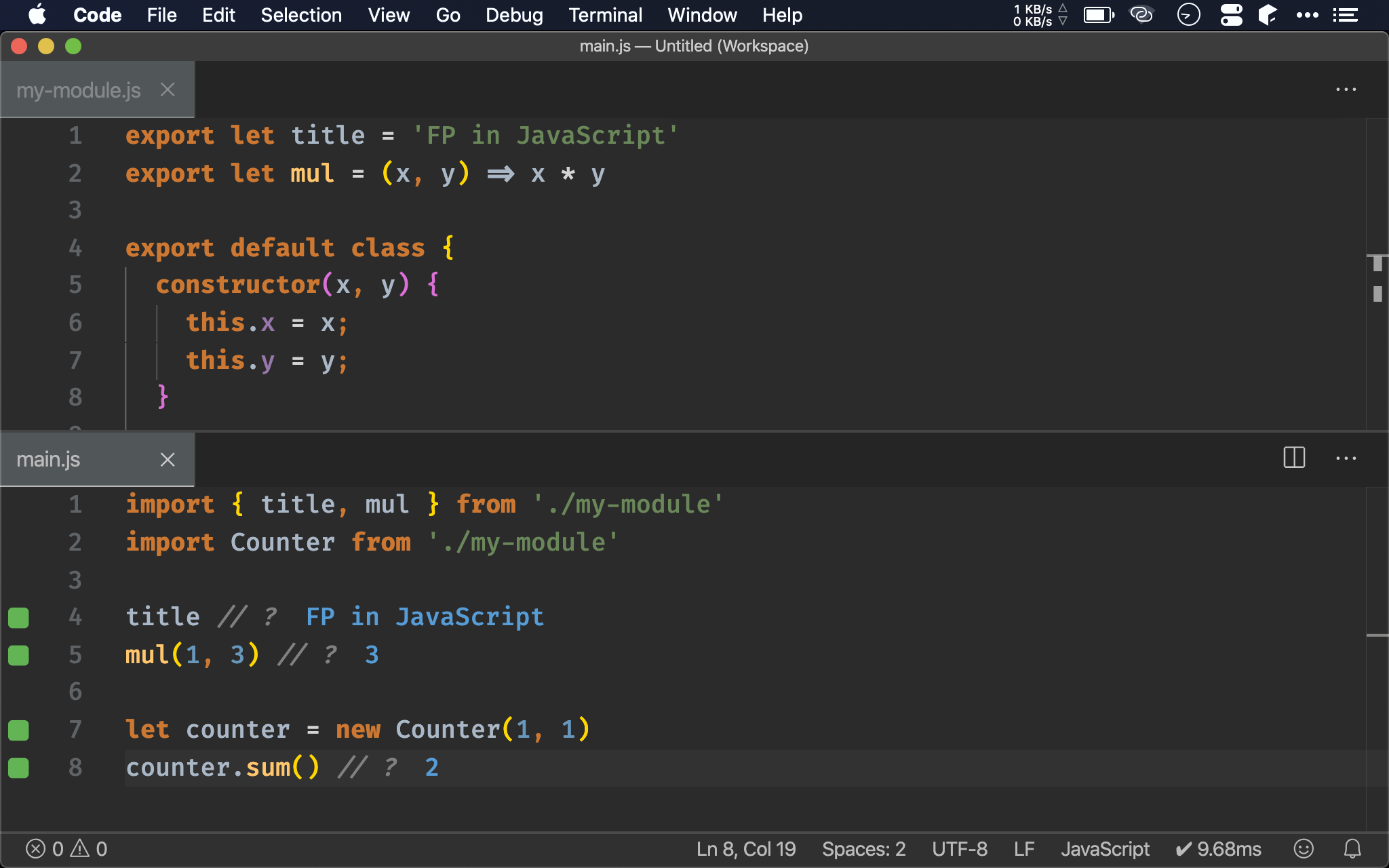Open the more actions menu of the top editor group
1389x868 pixels.
[x=1346, y=90]
